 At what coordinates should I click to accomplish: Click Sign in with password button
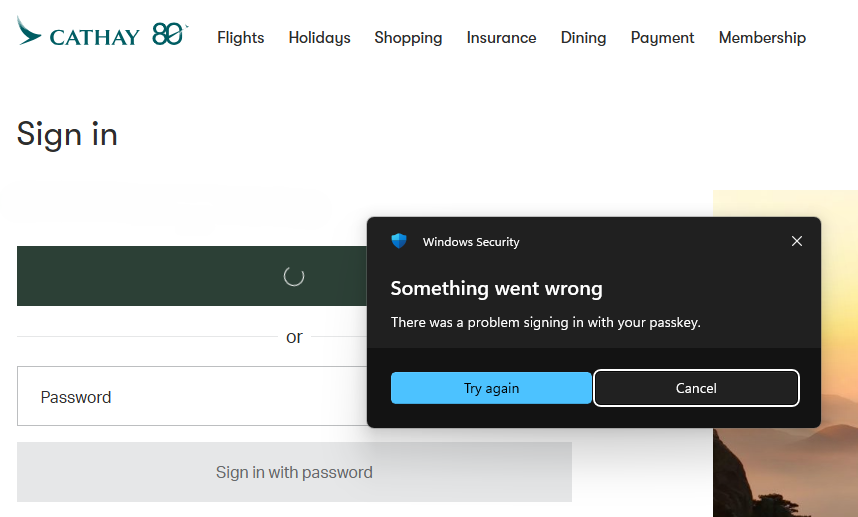pyautogui.click(x=294, y=472)
